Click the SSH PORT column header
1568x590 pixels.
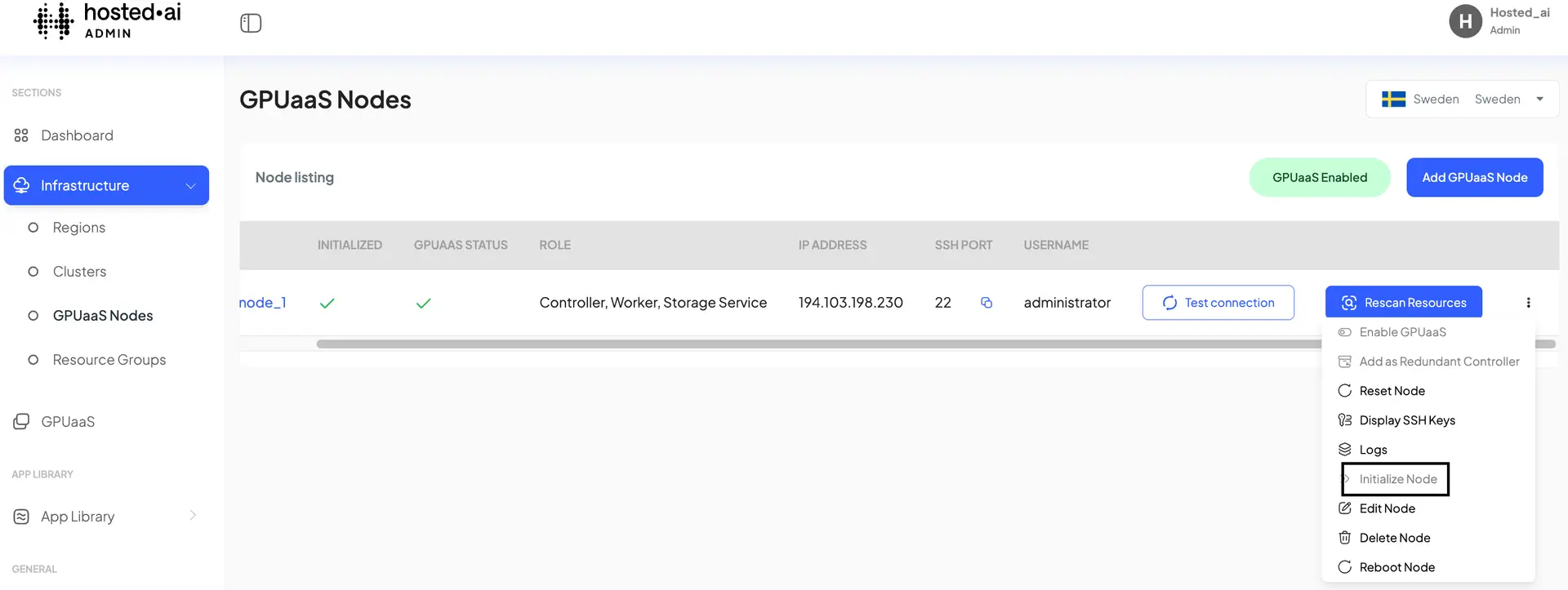(964, 245)
